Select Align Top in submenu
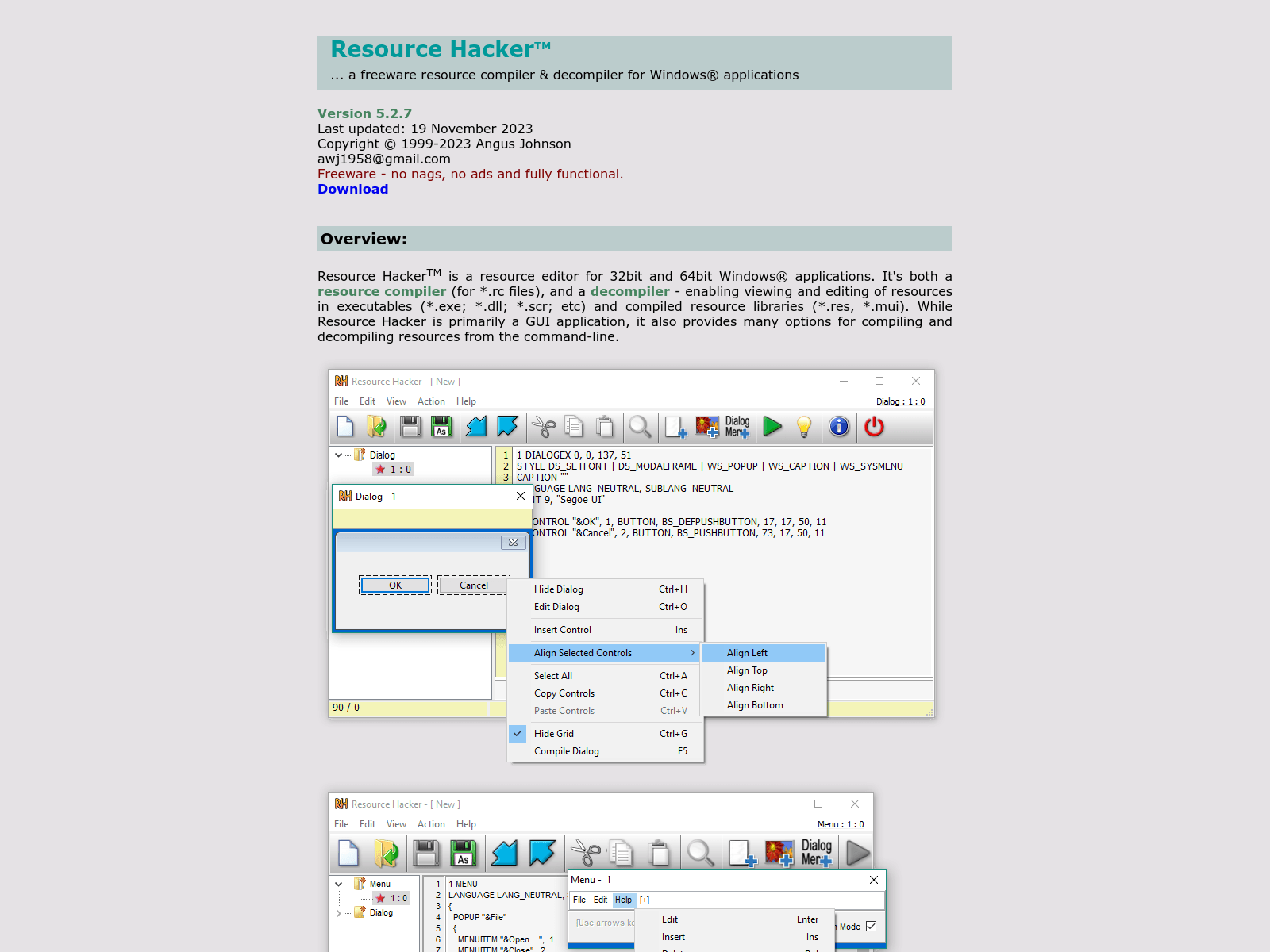Viewport: 1270px width, 952px height. coord(764,670)
